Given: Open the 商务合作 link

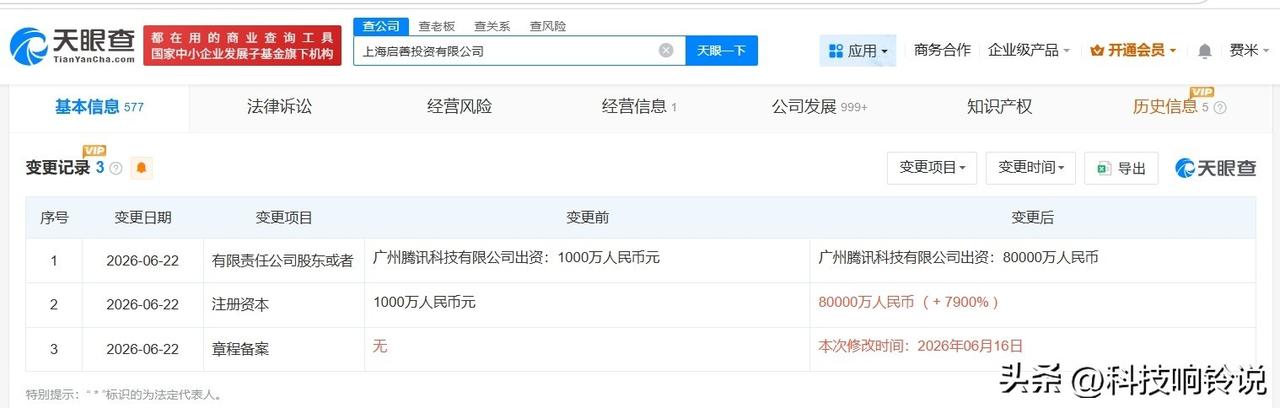Looking at the screenshot, I should (942, 50).
